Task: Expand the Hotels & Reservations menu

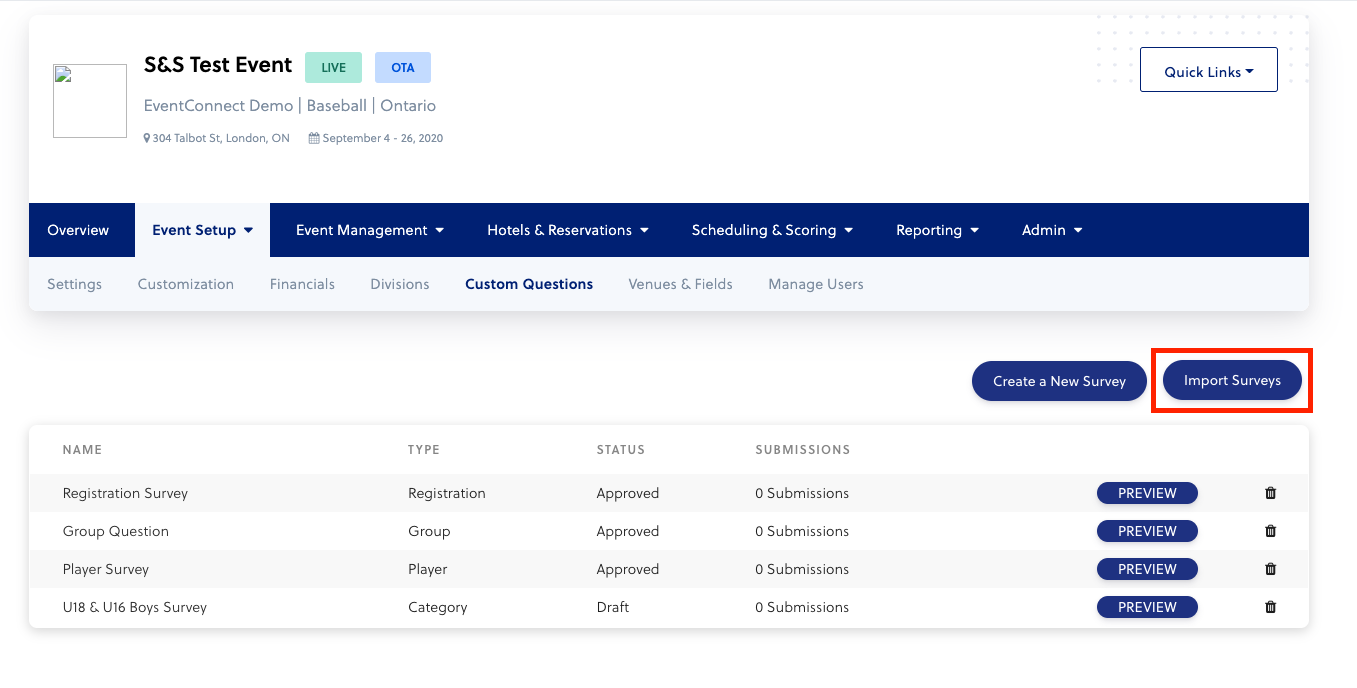Action: [568, 230]
